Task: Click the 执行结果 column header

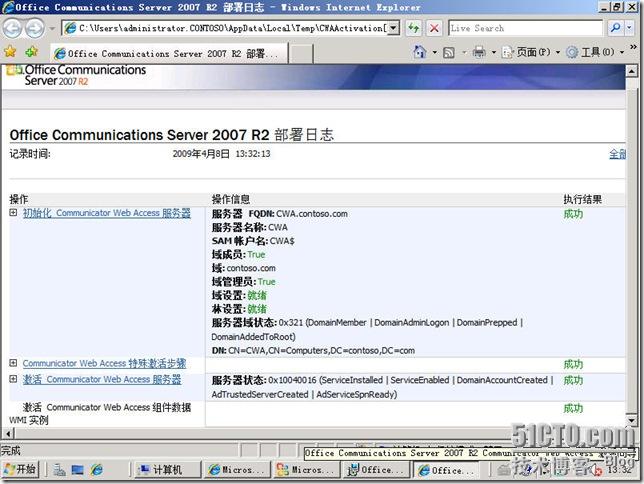Action: coord(582,199)
